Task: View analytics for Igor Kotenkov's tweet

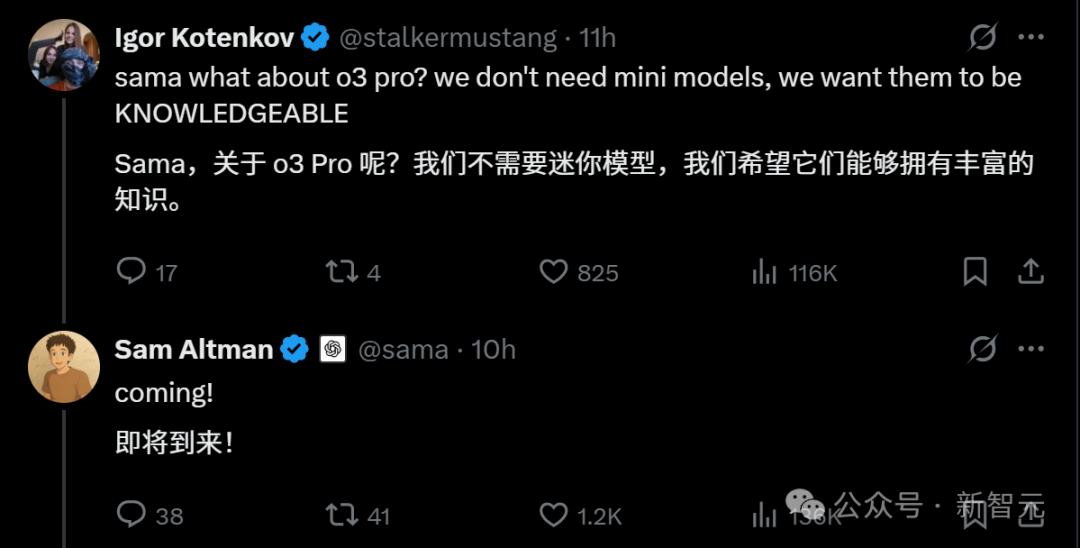Action: point(765,271)
